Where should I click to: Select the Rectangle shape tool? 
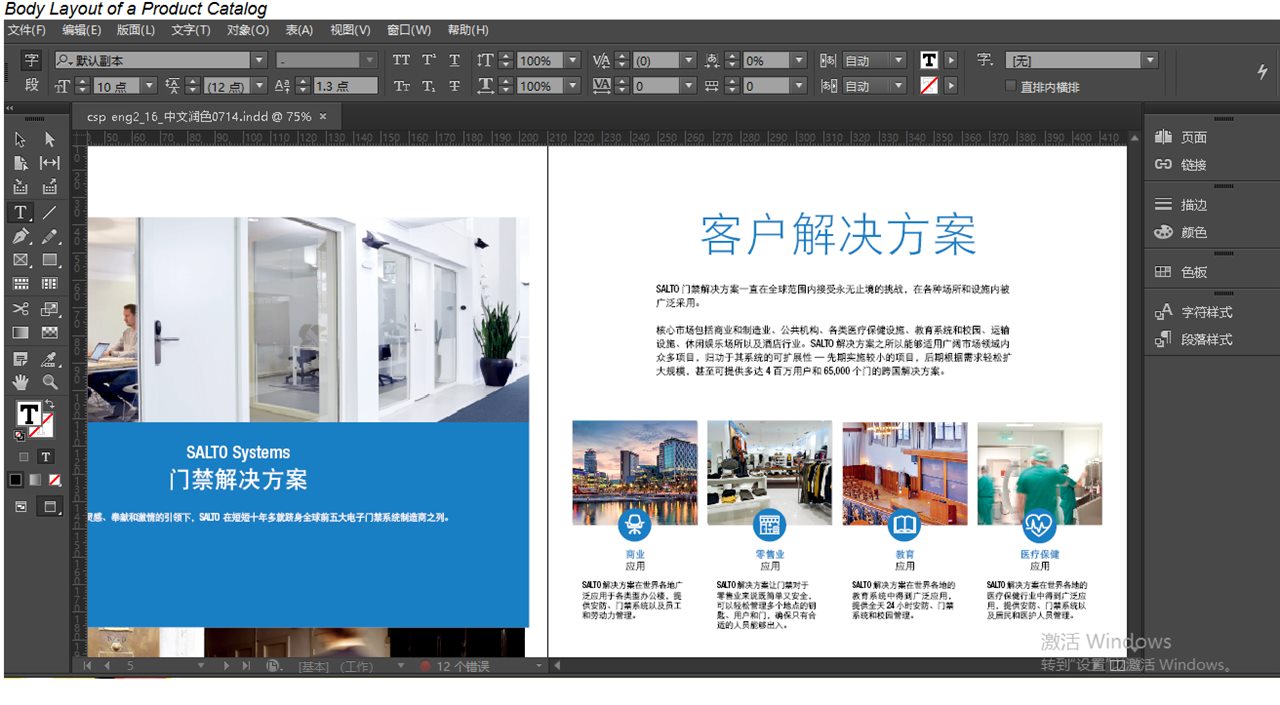click(49, 260)
